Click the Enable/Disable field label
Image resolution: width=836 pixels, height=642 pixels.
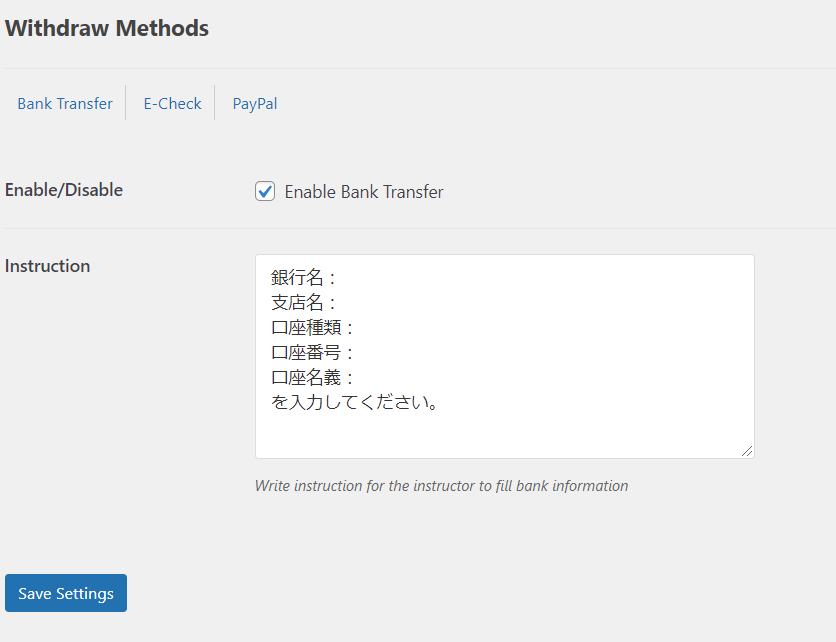(x=64, y=190)
